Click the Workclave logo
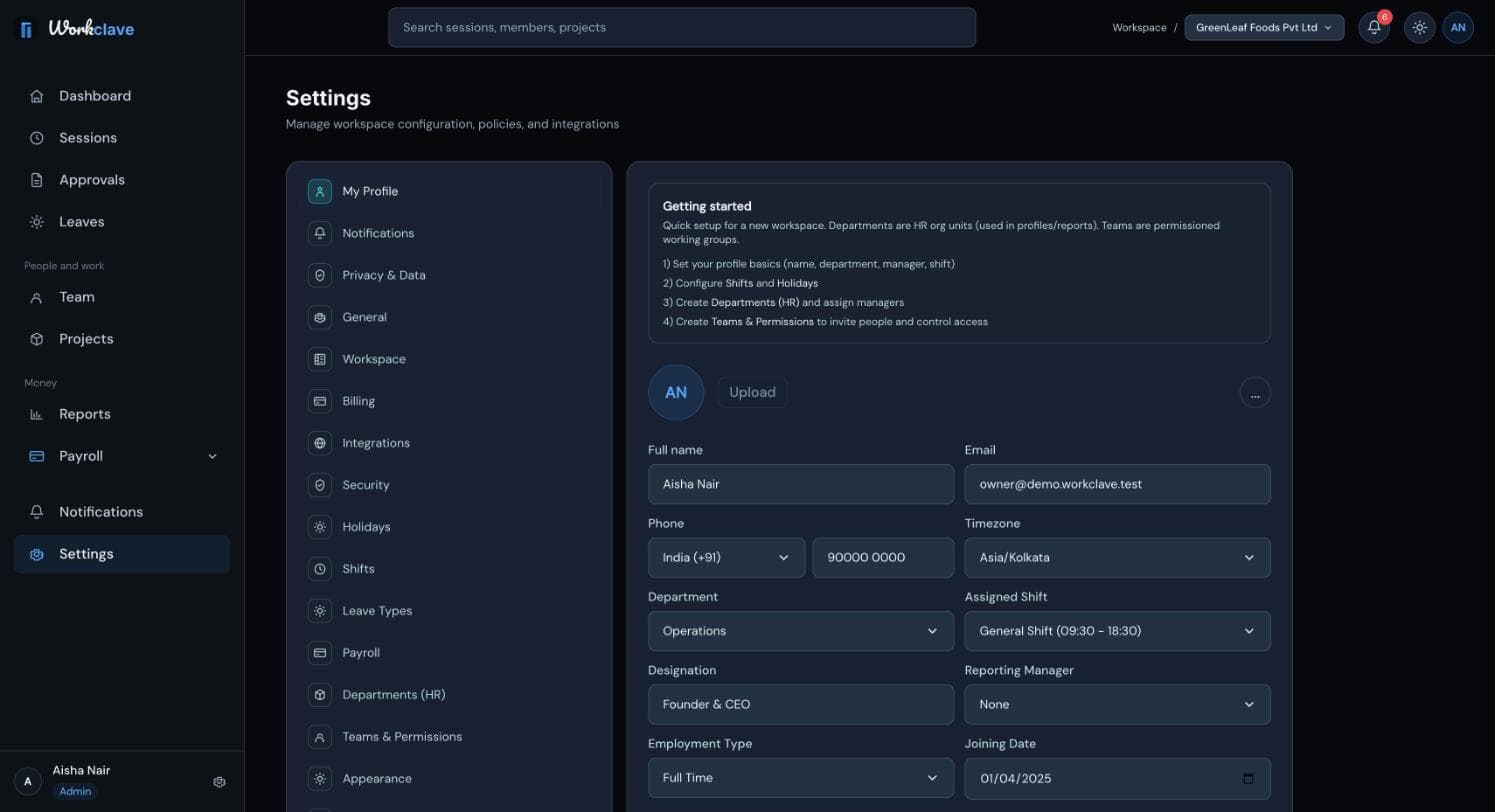Image resolution: width=1495 pixels, height=812 pixels. tap(77, 29)
